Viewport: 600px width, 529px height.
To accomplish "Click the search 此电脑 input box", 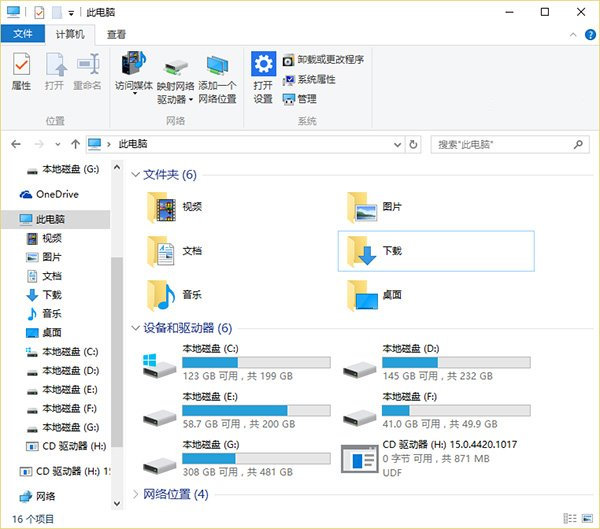I will coord(510,145).
